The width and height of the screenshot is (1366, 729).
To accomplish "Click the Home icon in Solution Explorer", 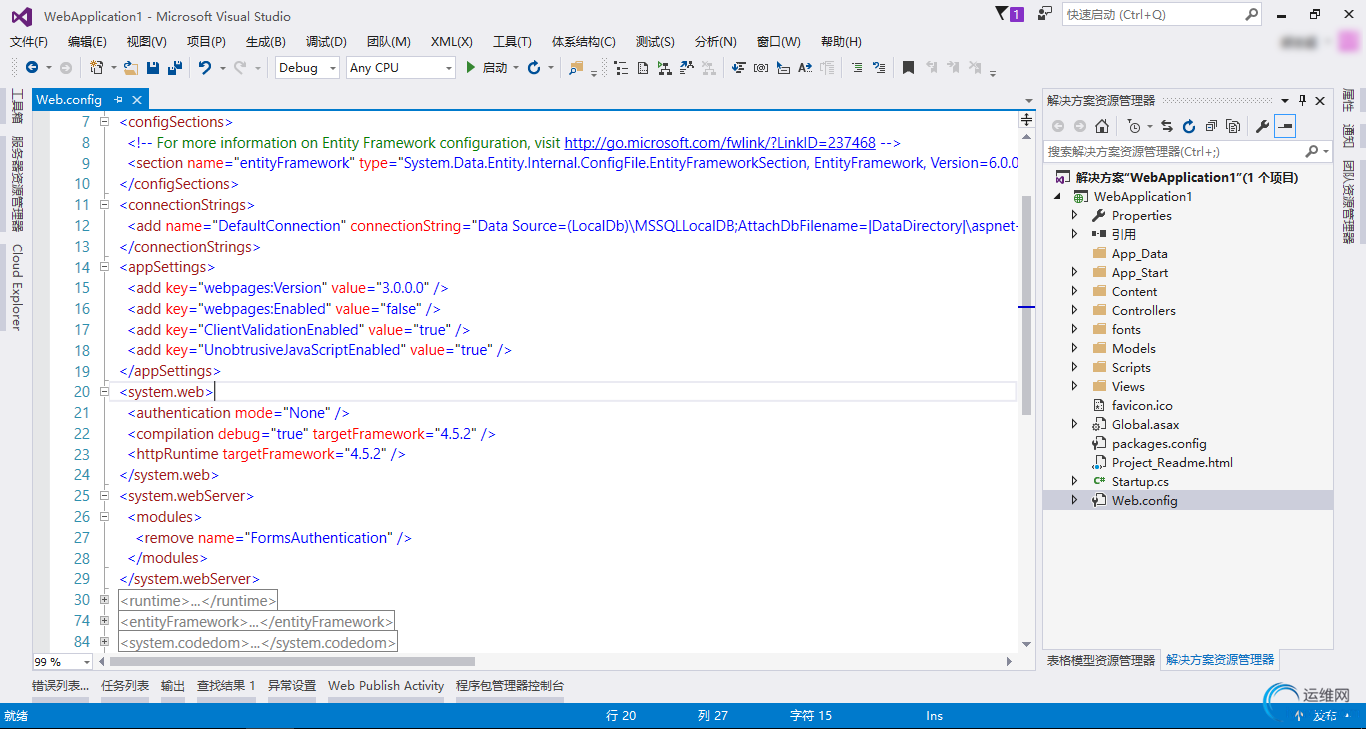I will [1101, 126].
